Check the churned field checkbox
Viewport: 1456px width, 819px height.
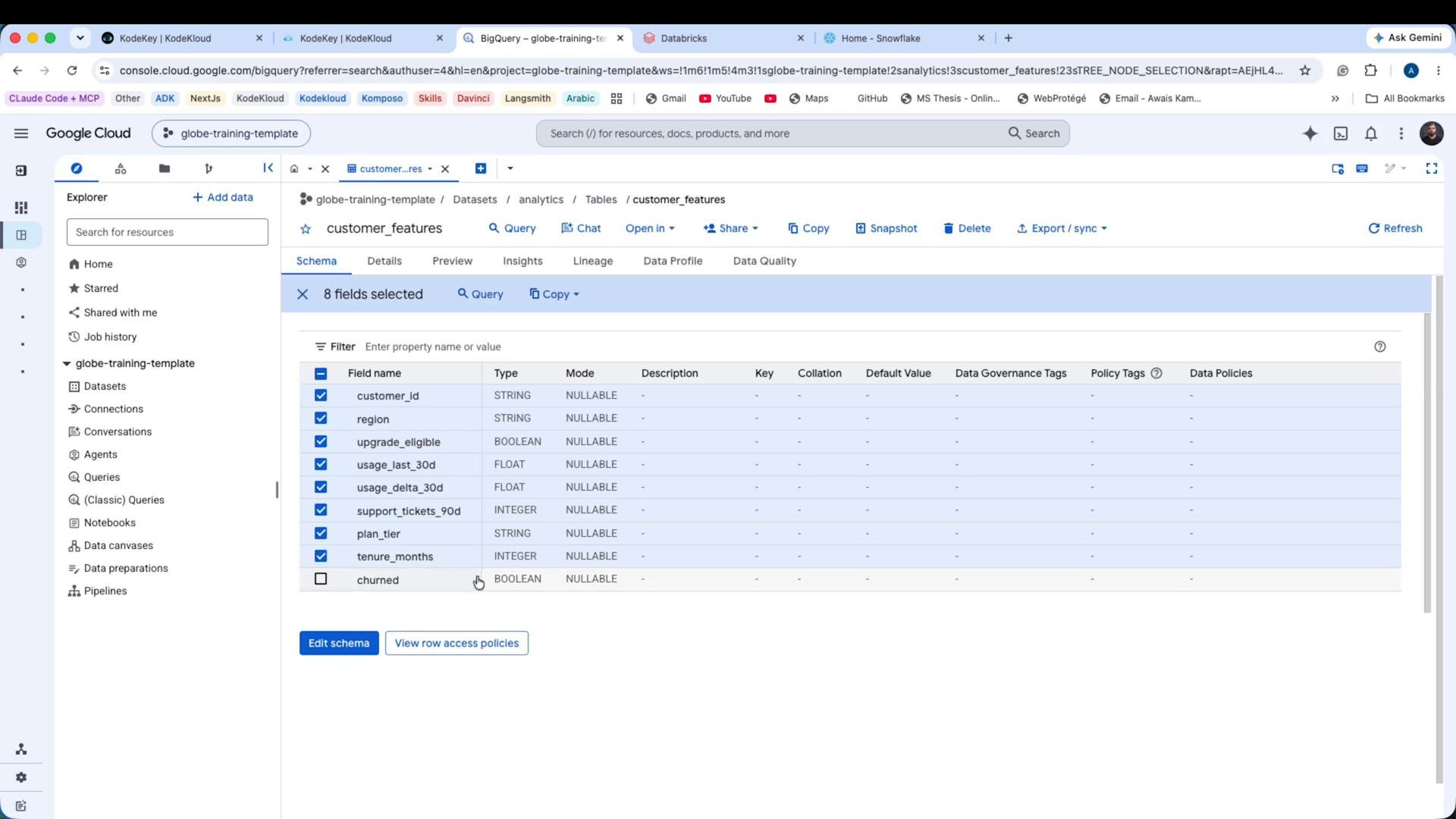point(321,579)
